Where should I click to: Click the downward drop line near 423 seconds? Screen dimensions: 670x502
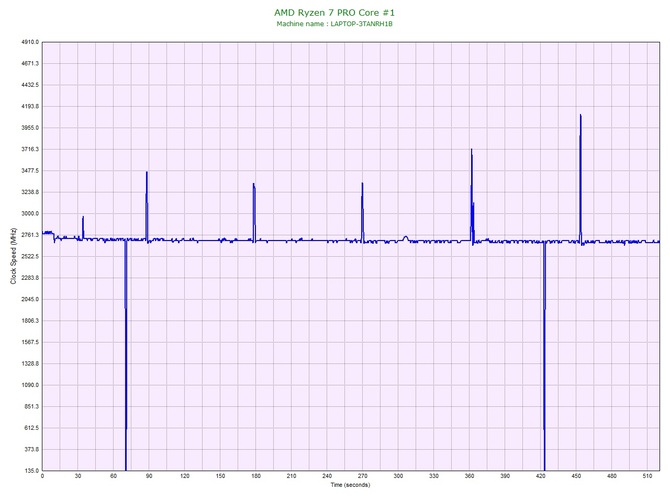[x=544, y=355]
